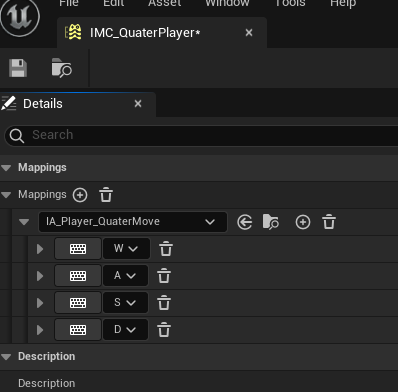Delete the S key mapping
The height and width of the screenshot is (392, 398).
(x=164, y=303)
